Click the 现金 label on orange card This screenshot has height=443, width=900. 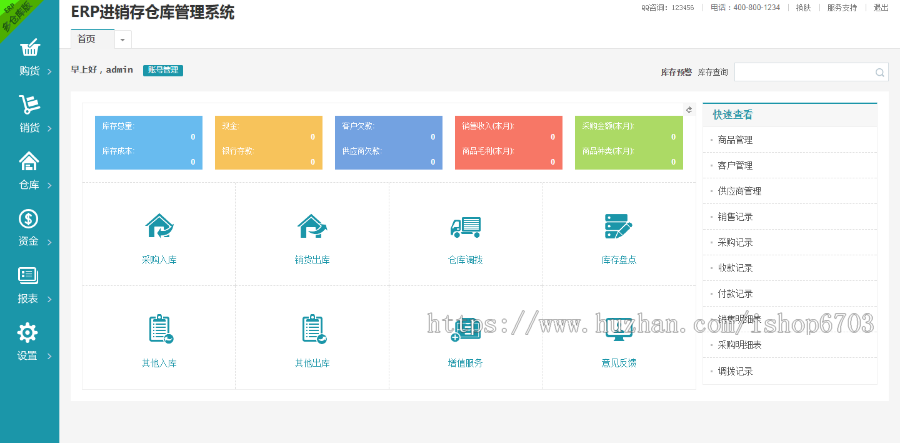coord(231,125)
